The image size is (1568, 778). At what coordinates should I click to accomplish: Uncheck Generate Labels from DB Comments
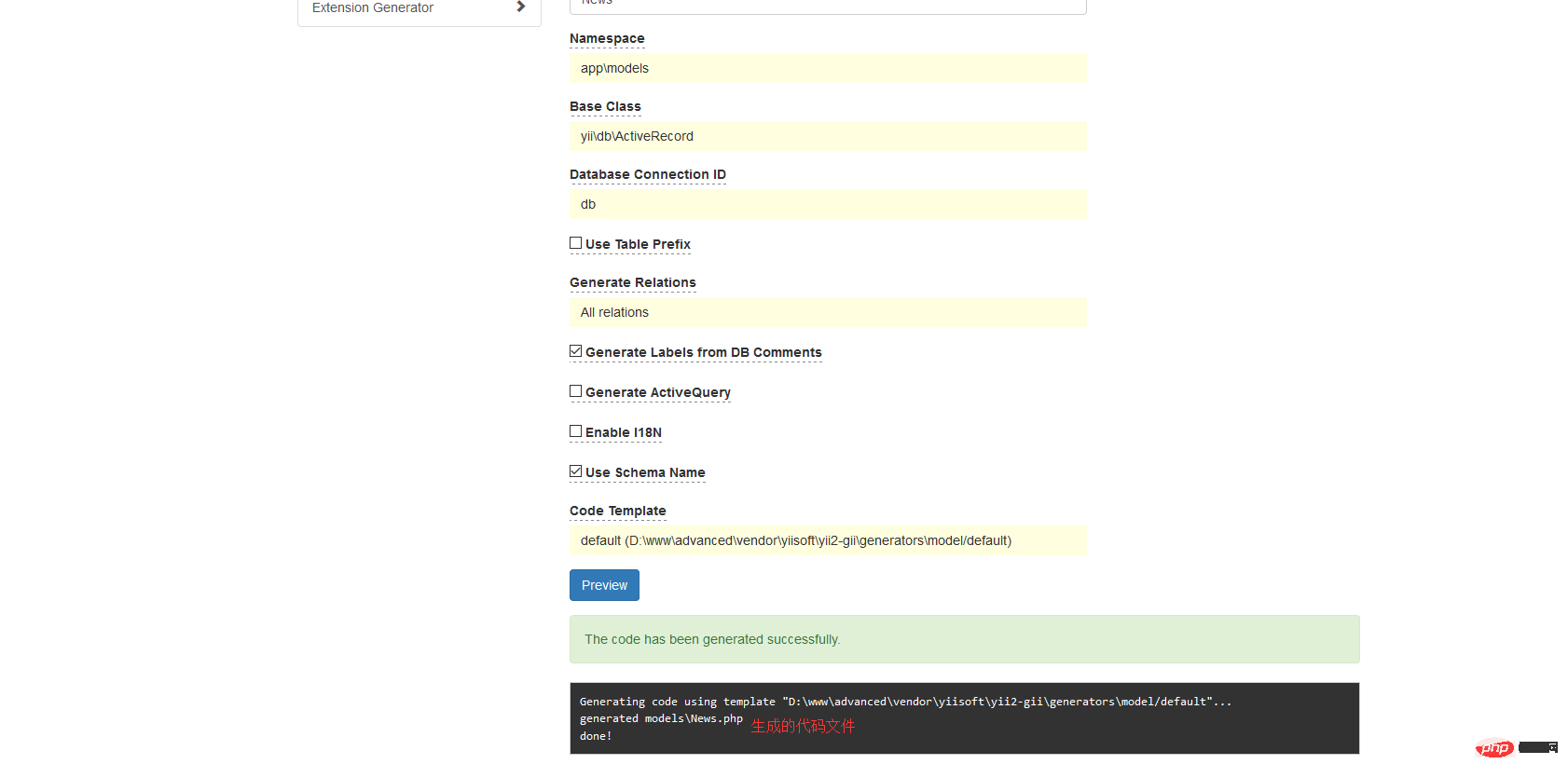click(x=576, y=351)
